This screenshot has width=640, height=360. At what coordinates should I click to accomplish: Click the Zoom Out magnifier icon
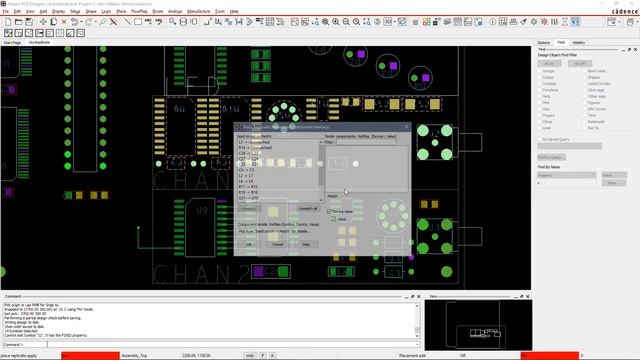(346, 22)
